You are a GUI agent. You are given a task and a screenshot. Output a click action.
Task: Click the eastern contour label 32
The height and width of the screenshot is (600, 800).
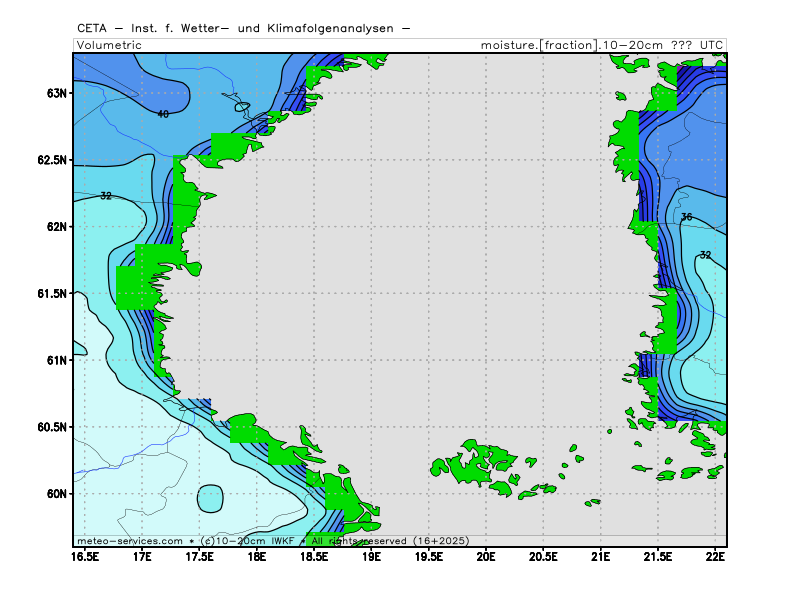pyautogui.click(x=705, y=255)
